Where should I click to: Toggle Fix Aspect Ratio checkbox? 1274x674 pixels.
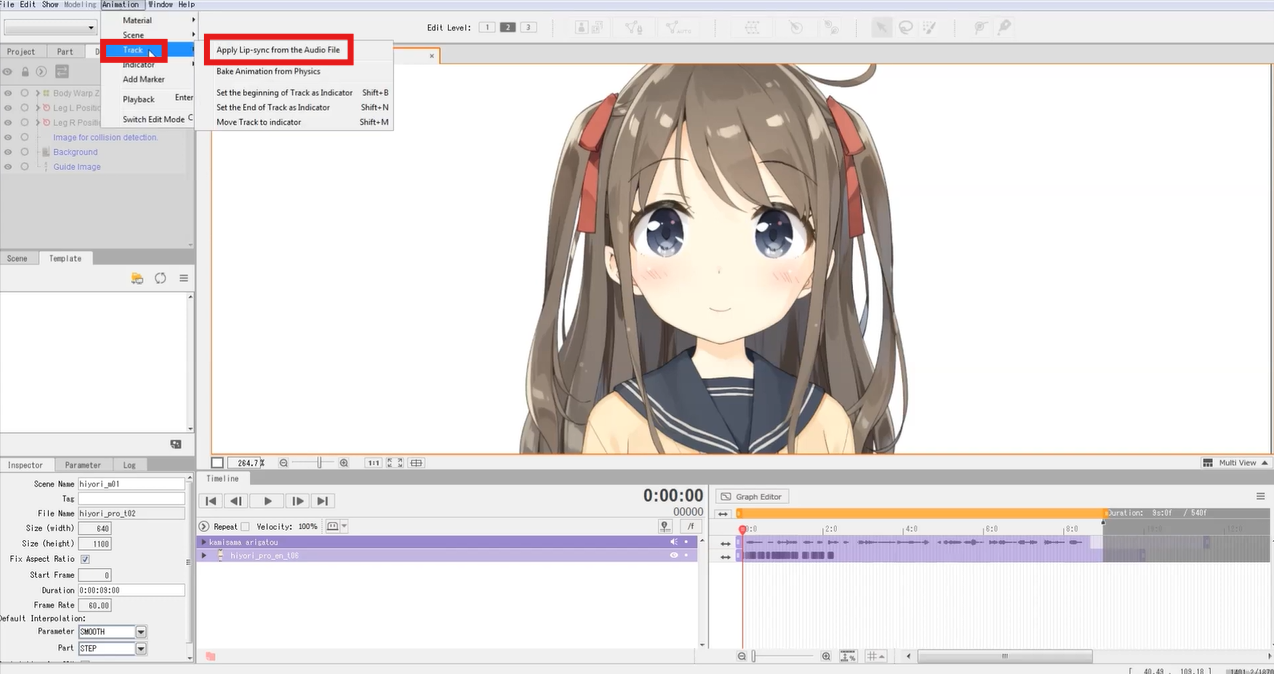click(84, 559)
